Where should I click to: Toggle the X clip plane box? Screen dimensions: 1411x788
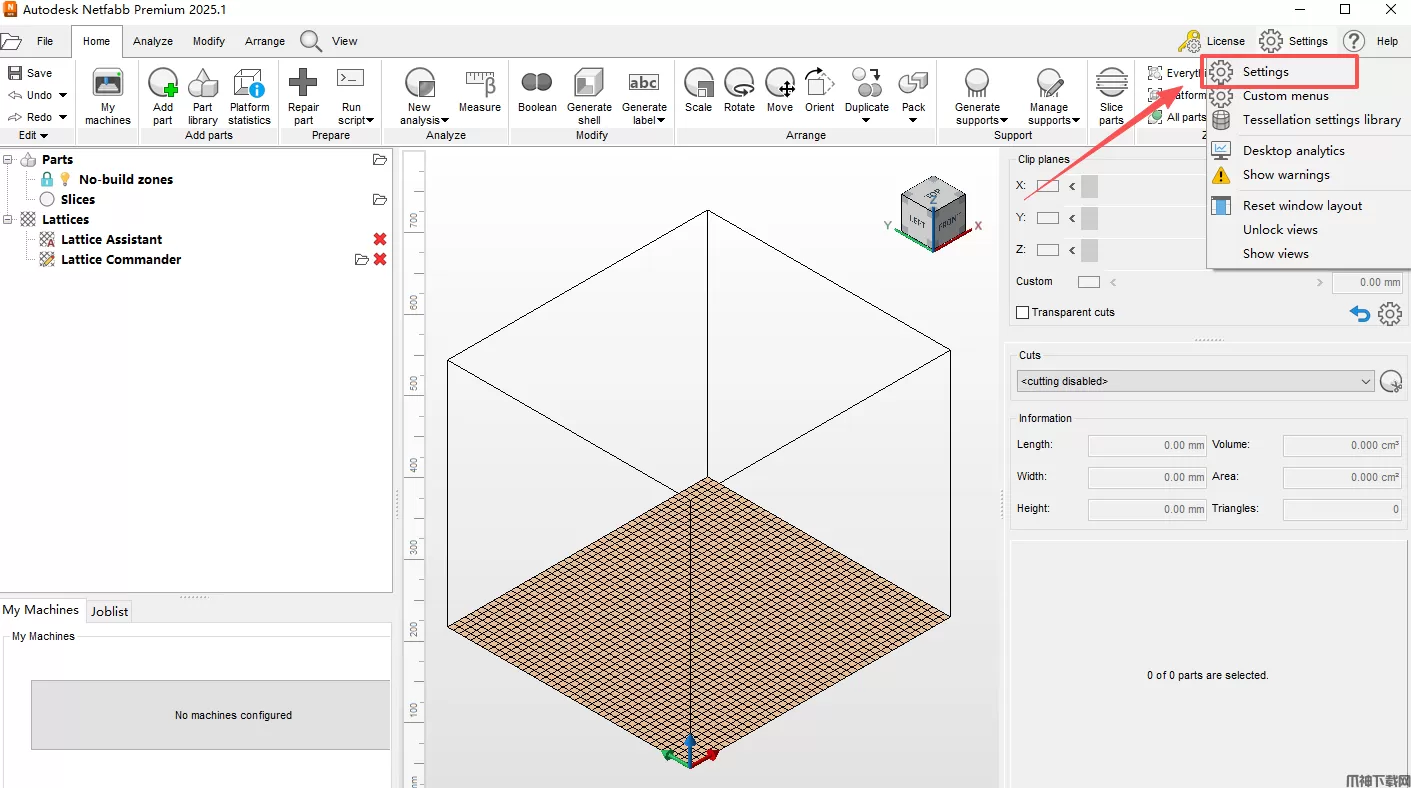[1047, 186]
